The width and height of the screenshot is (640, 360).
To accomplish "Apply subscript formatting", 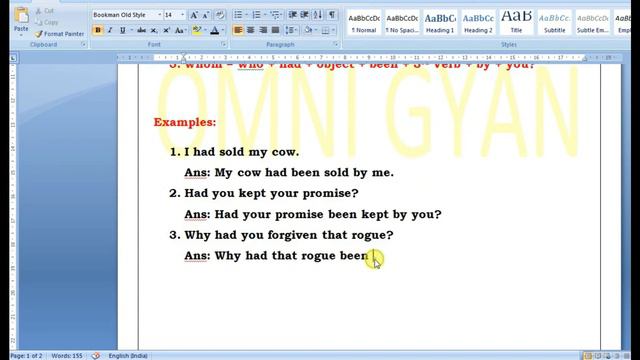I will (154, 30).
